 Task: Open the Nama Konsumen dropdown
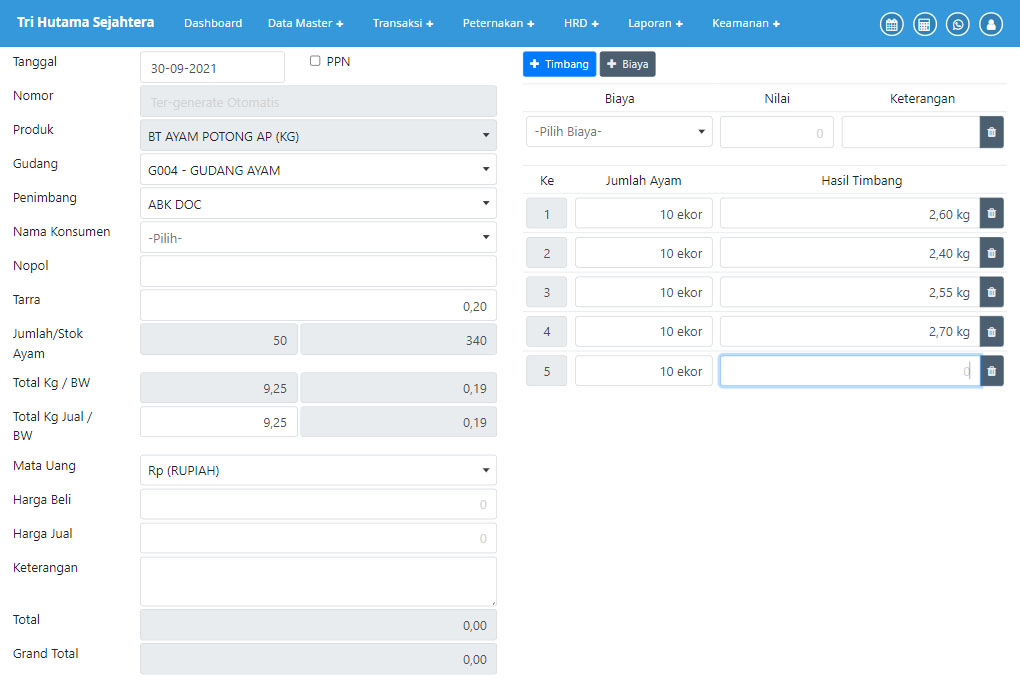[318, 238]
